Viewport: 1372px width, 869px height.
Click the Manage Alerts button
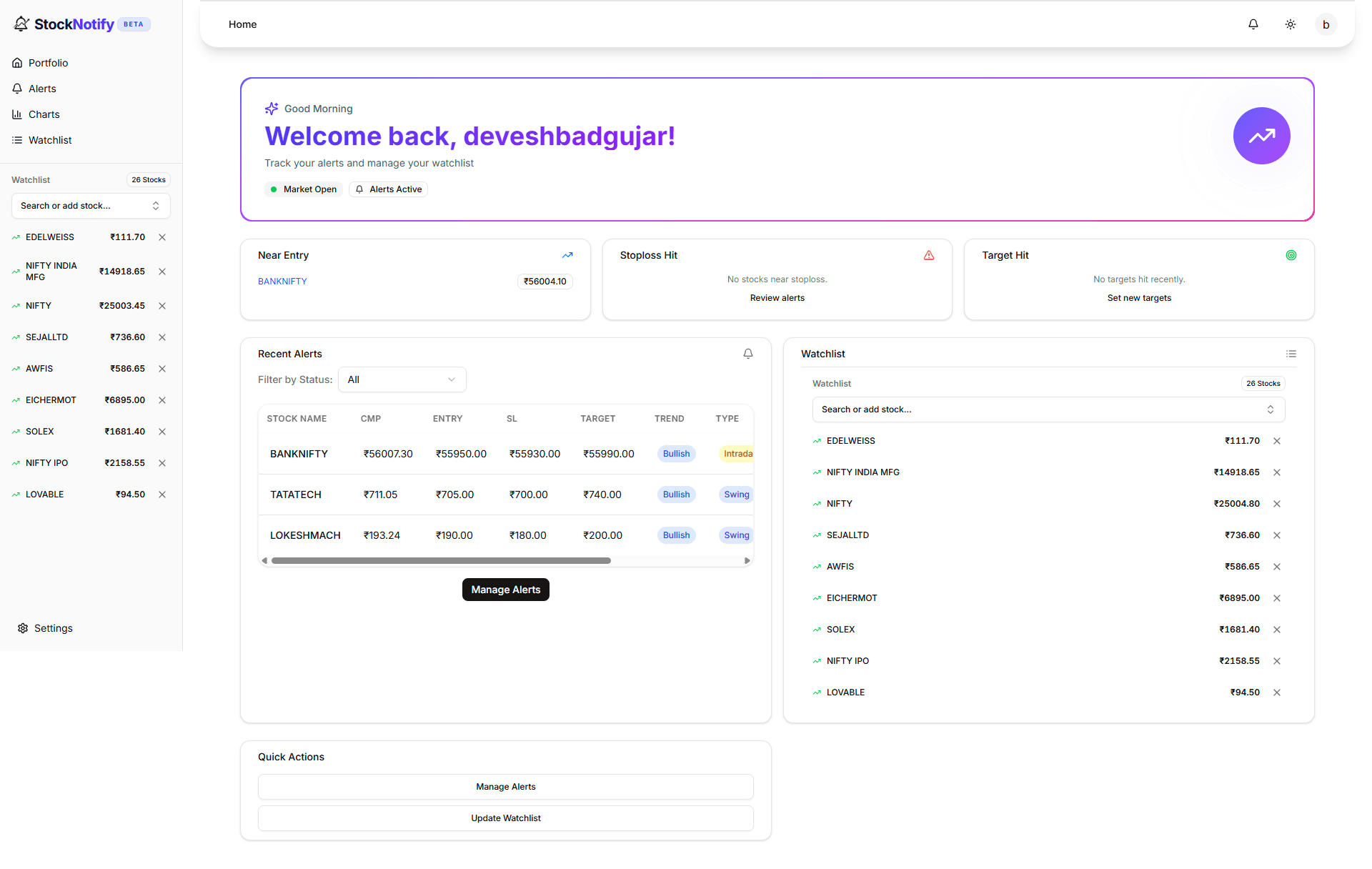pos(505,590)
